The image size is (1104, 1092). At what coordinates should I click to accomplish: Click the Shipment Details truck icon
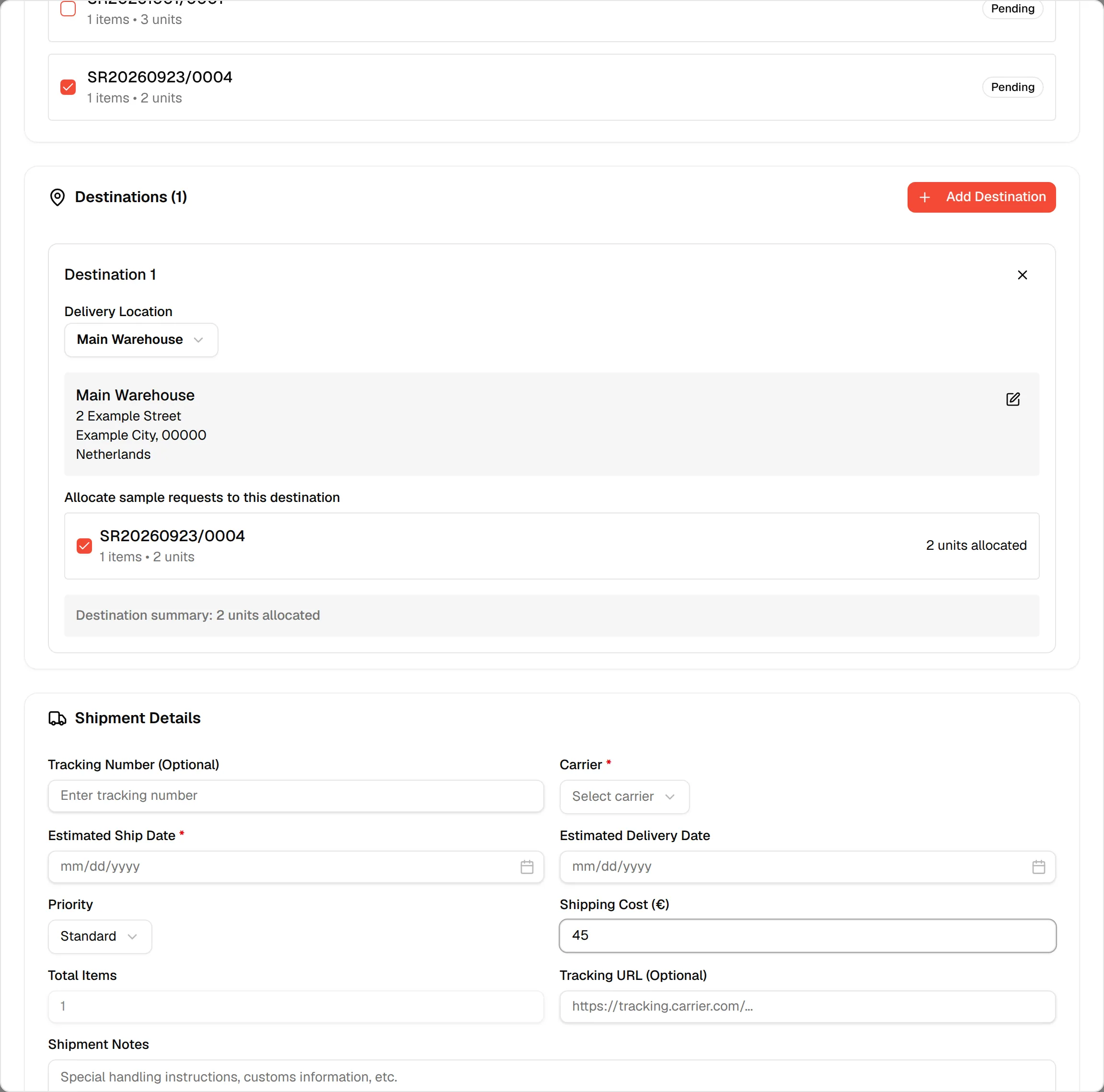[x=57, y=718]
